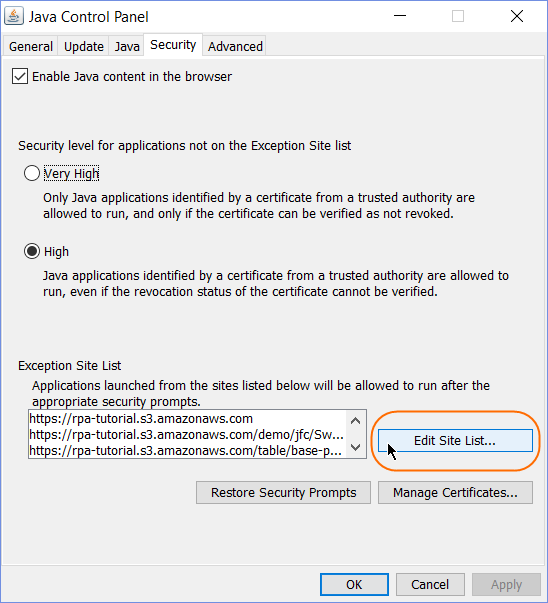The width and height of the screenshot is (548, 603).
Task: Close the Java Control Panel window
Action: [517, 16]
